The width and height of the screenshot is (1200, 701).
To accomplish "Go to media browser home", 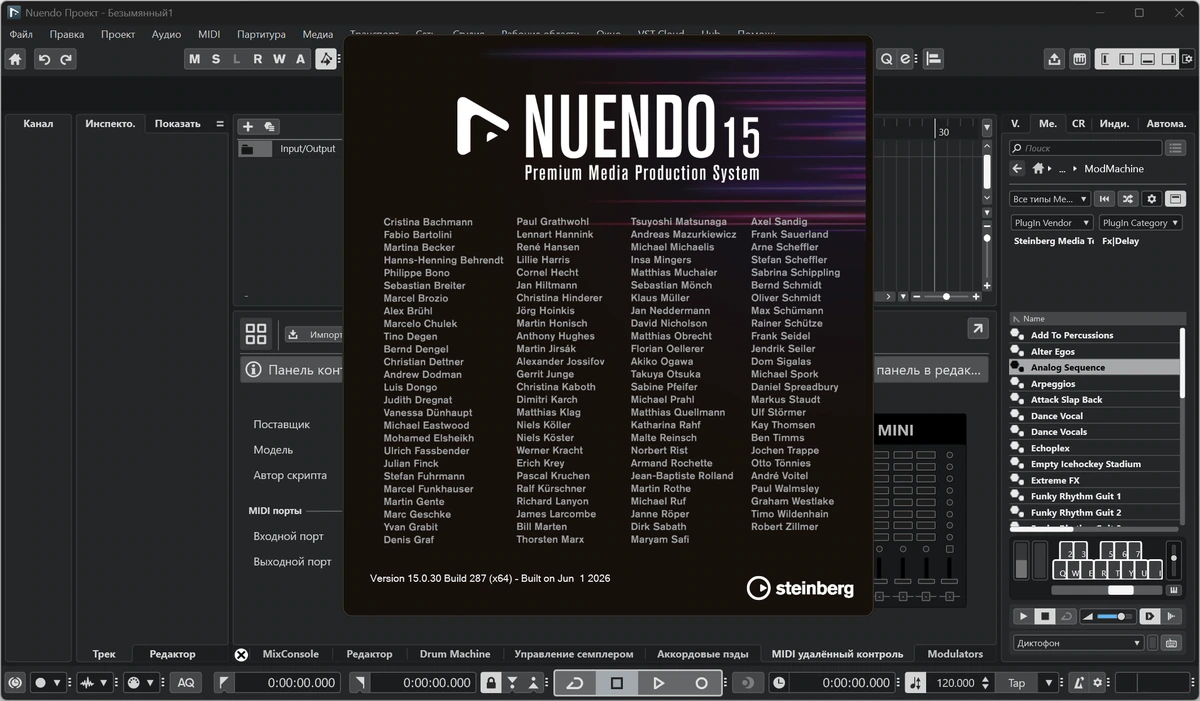I will (x=1040, y=169).
